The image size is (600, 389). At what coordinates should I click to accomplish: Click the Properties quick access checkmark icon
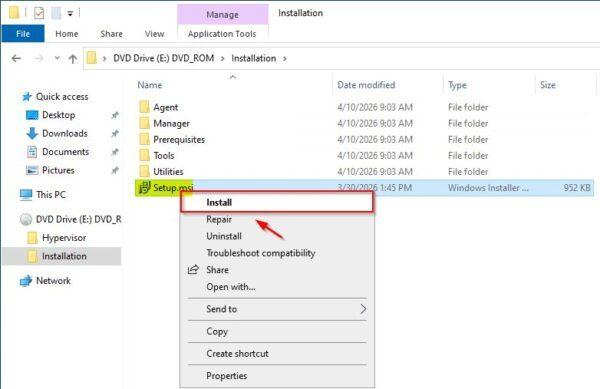click(x=39, y=13)
